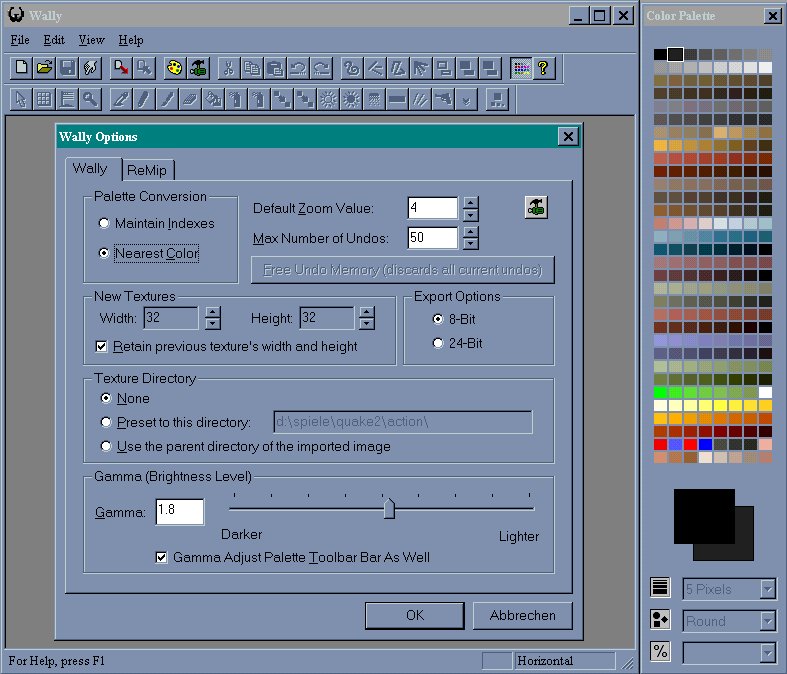Click the Abbrechen button

pos(522,616)
